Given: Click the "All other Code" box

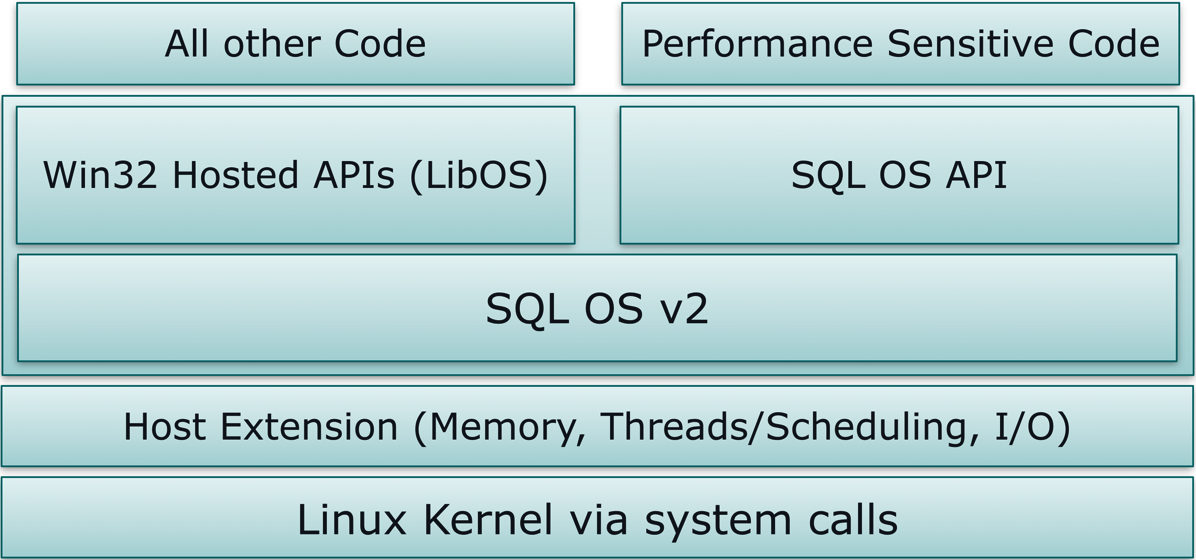Looking at the screenshot, I should (x=295, y=44).
